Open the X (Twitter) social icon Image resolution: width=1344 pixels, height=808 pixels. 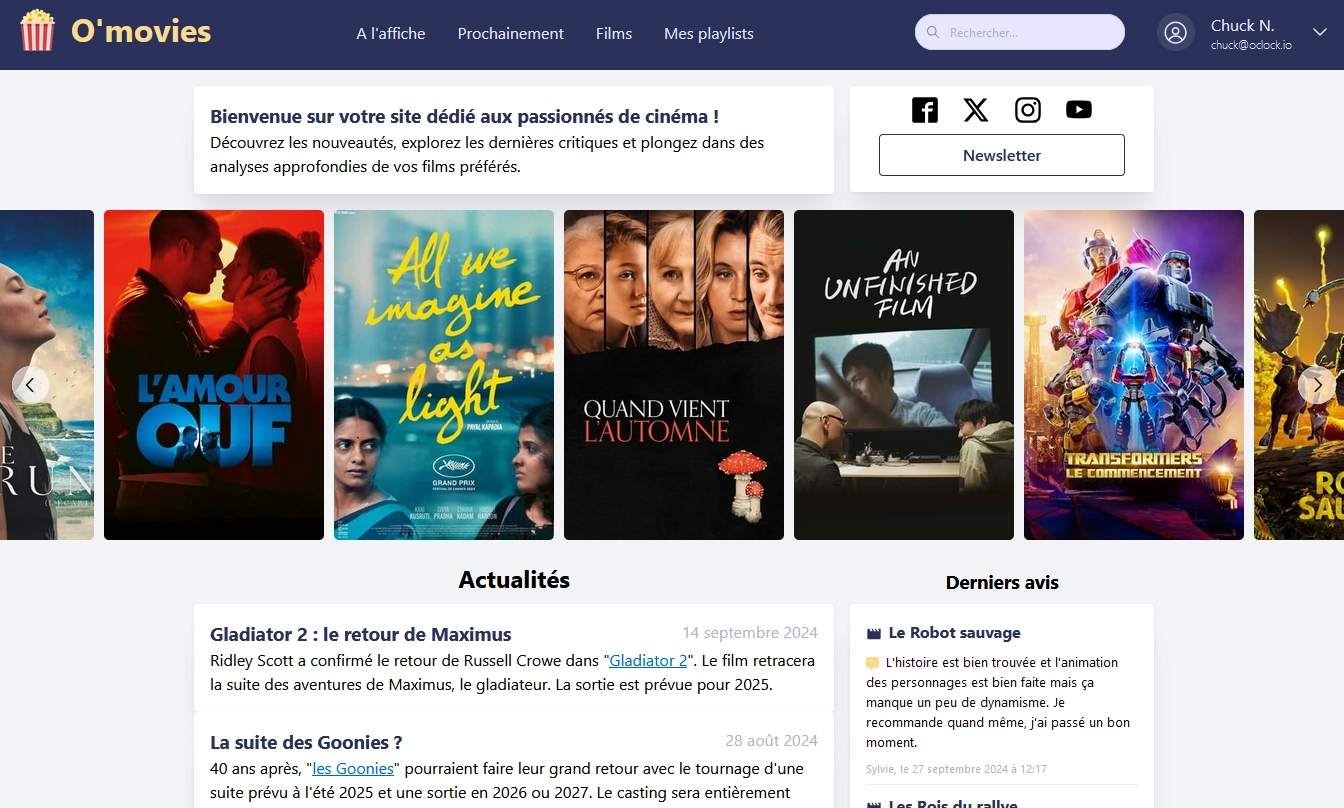[976, 110]
